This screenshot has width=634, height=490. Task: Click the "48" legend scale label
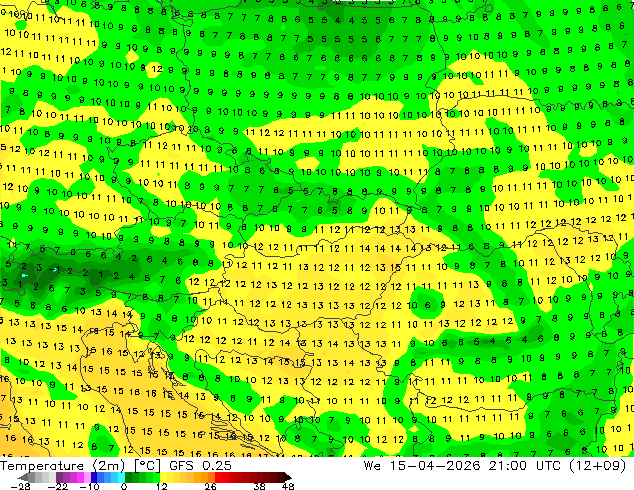[288, 486]
